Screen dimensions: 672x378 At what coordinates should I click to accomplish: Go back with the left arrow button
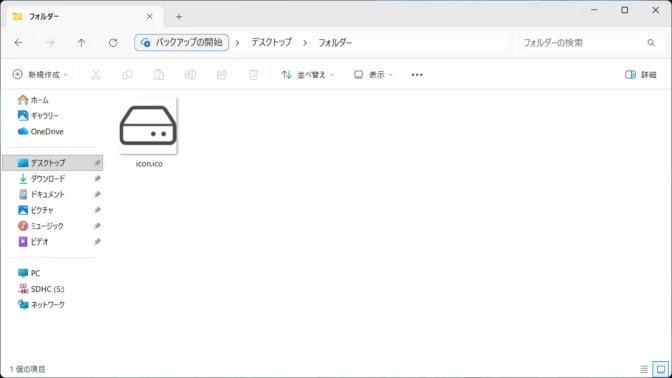[x=18, y=42]
